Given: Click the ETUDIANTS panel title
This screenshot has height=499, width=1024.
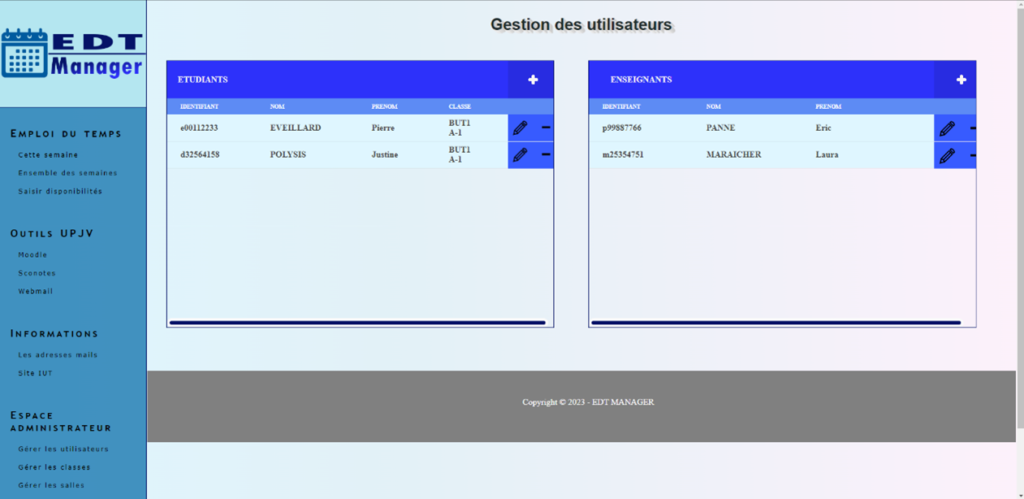Looking at the screenshot, I should [202, 80].
